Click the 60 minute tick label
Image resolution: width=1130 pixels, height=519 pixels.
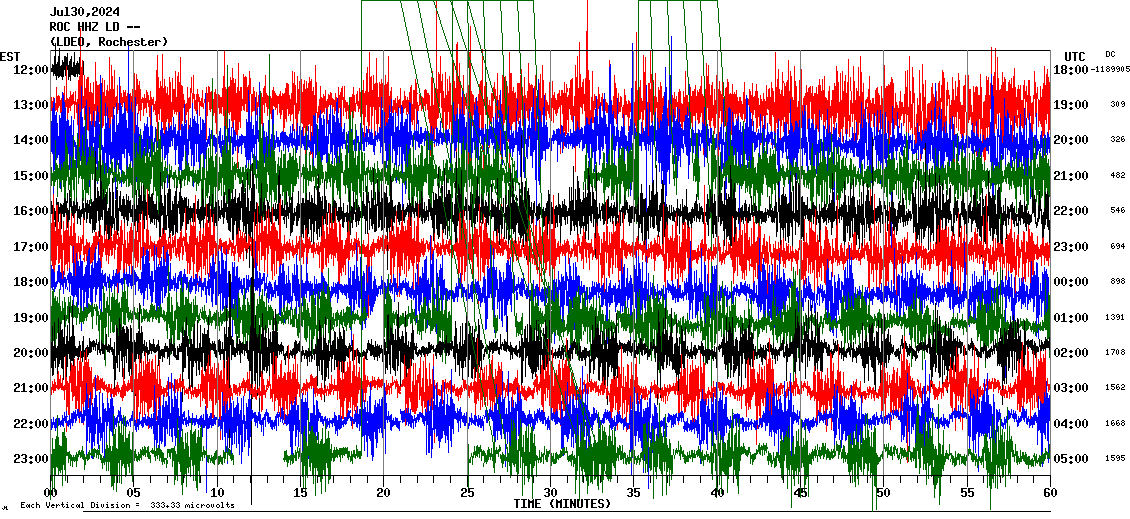click(x=1050, y=493)
